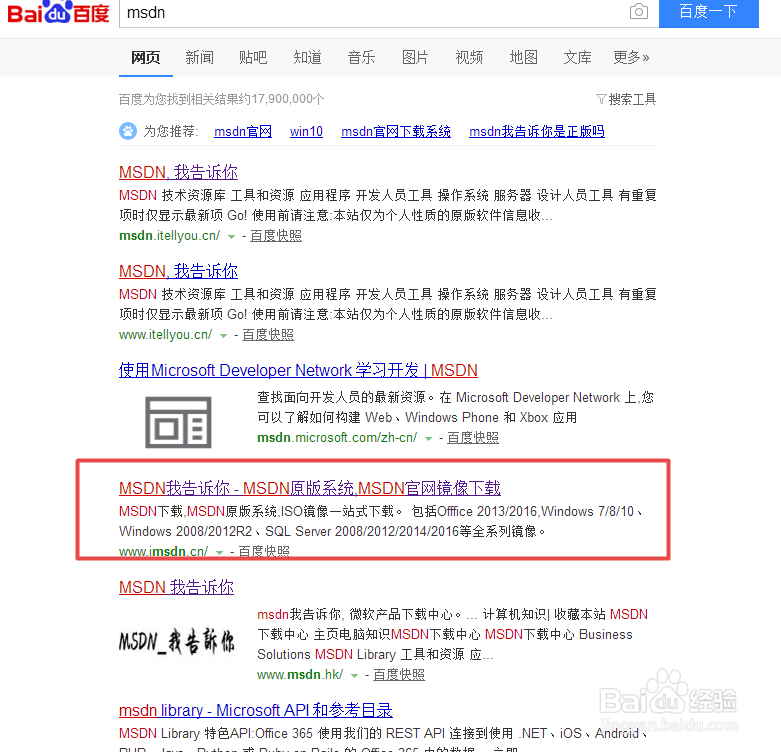Switch to the 新闻 tab
Image resolution: width=781 pixels, height=752 pixels.
coord(199,58)
